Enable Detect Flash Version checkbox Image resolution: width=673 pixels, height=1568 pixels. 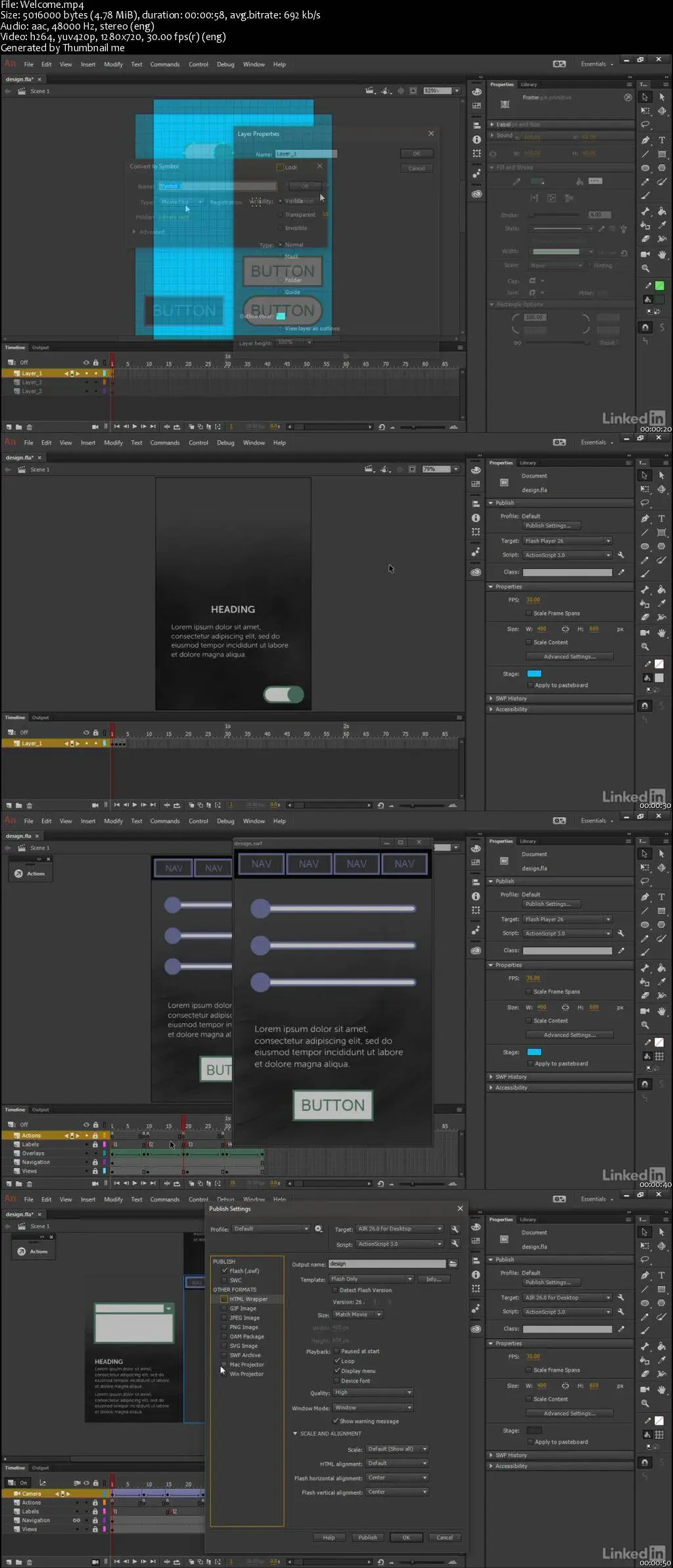(x=335, y=1290)
